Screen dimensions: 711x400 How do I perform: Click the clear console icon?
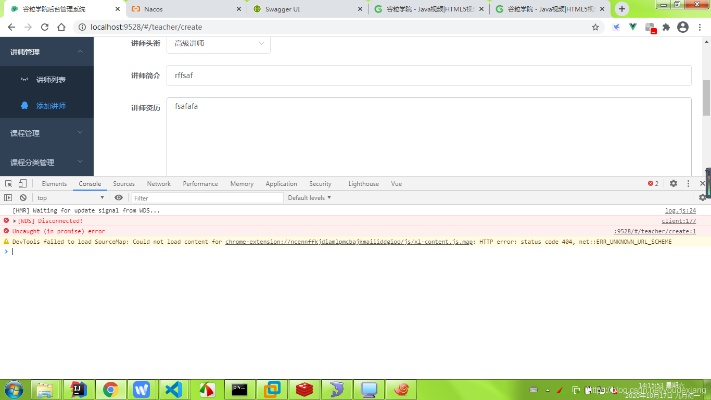(23, 198)
